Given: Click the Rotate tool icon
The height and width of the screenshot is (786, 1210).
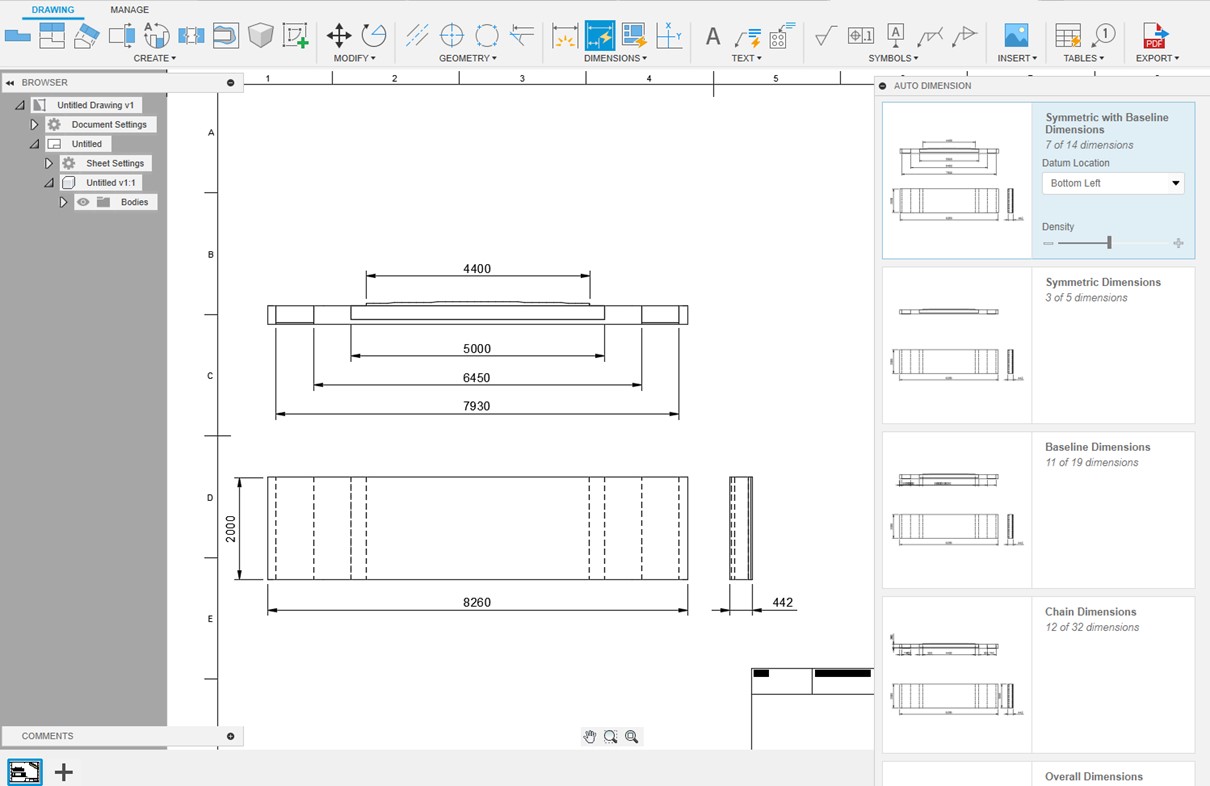Looking at the screenshot, I should point(374,36).
